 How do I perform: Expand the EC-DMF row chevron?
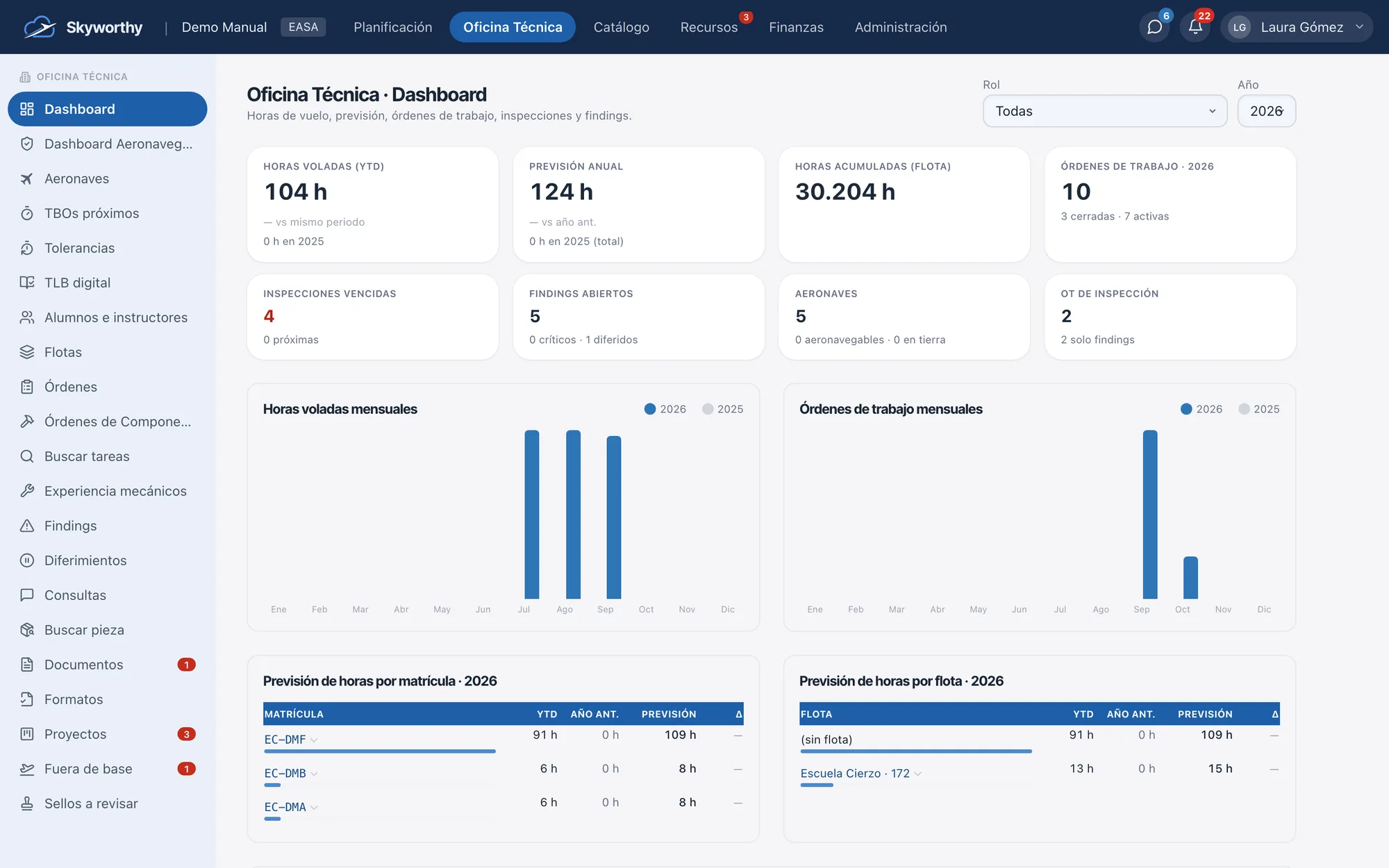314,740
